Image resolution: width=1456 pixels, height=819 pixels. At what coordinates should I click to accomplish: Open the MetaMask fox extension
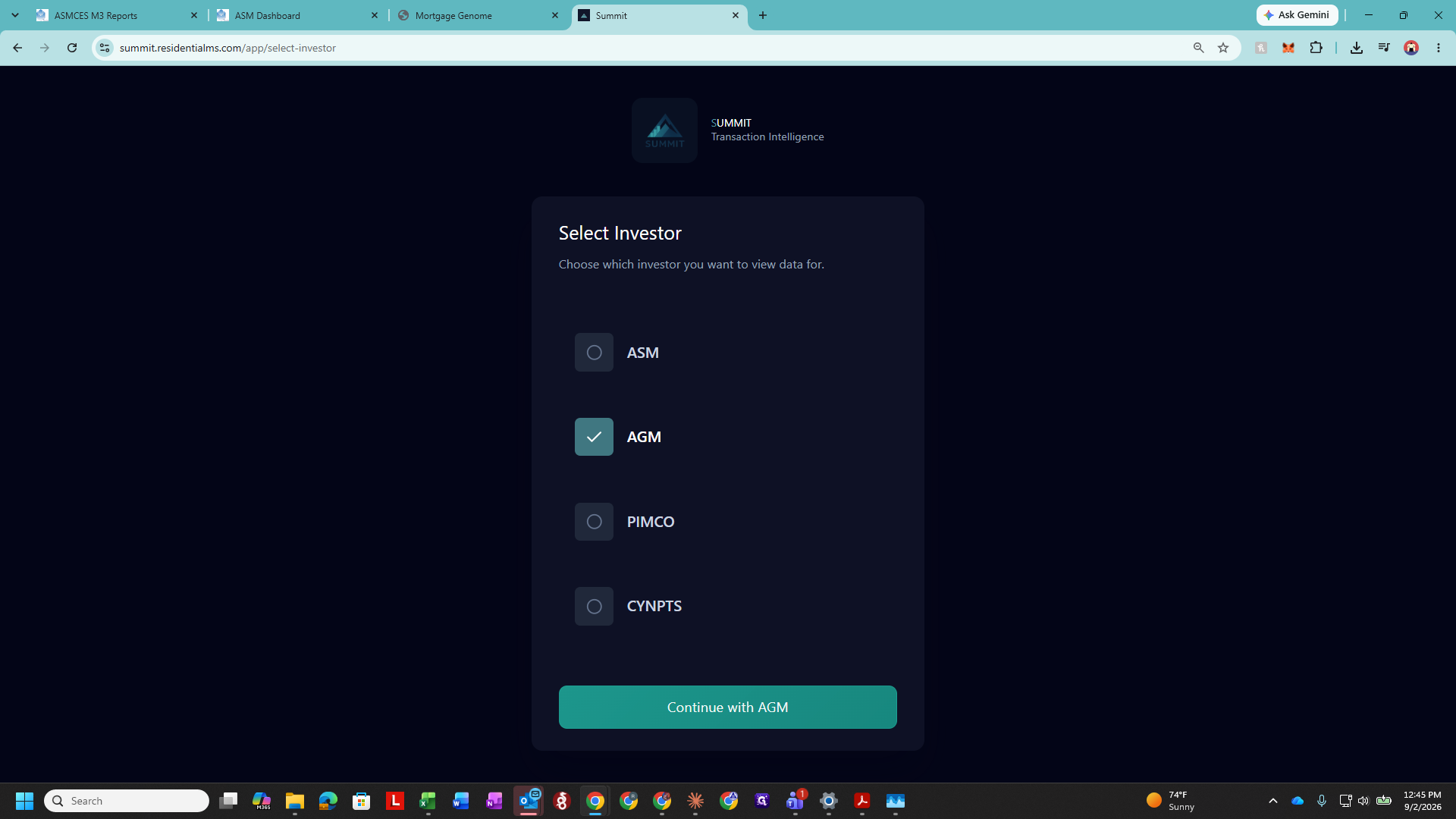[x=1288, y=48]
